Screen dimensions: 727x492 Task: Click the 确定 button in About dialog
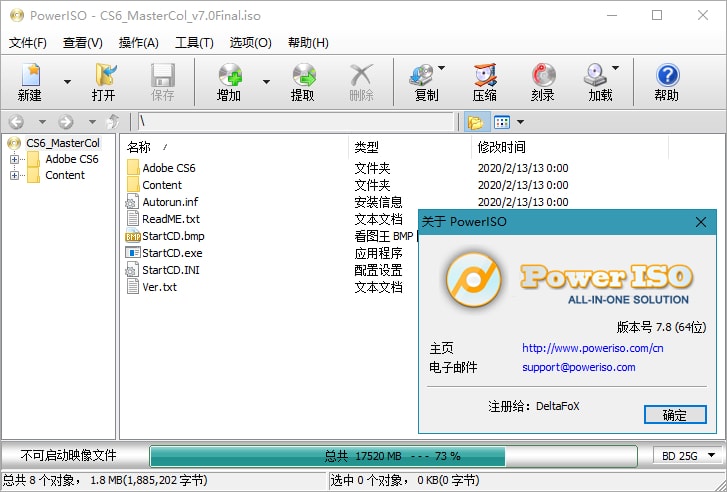[x=675, y=415]
